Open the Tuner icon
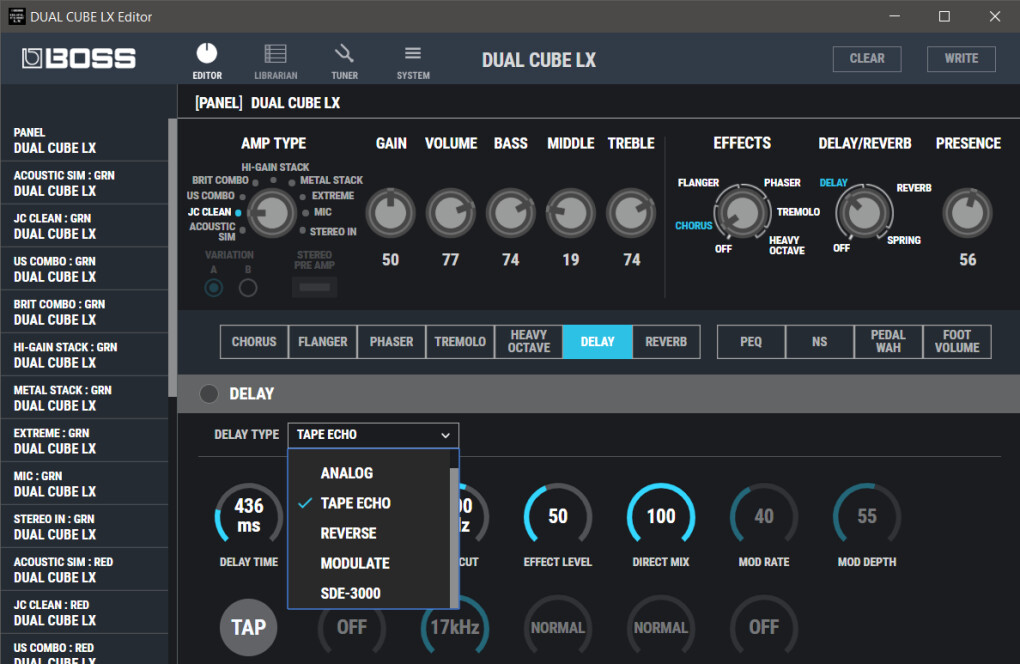Image resolution: width=1020 pixels, height=664 pixels. pos(344,61)
